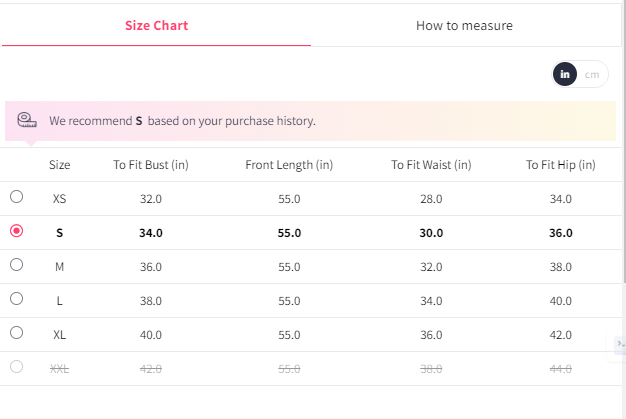
Task: Click the crossed-out XXL radio button
Action: tap(16, 366)
